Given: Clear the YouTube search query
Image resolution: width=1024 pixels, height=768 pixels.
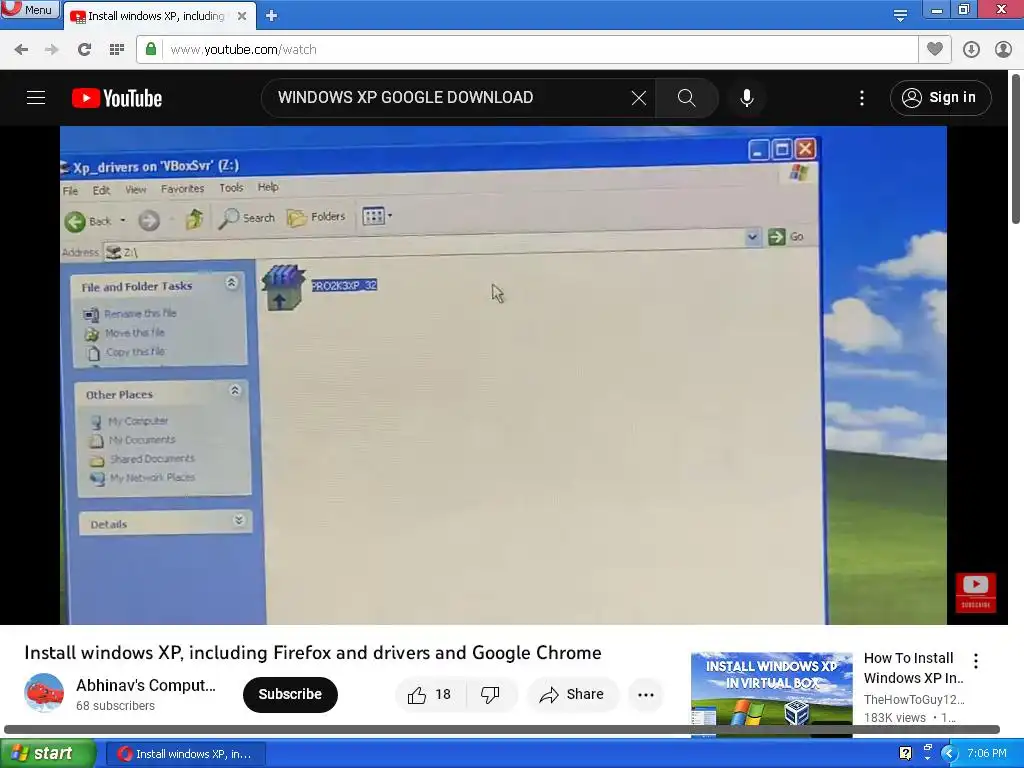Looking at the screenshot, I should tap(639, 98).
